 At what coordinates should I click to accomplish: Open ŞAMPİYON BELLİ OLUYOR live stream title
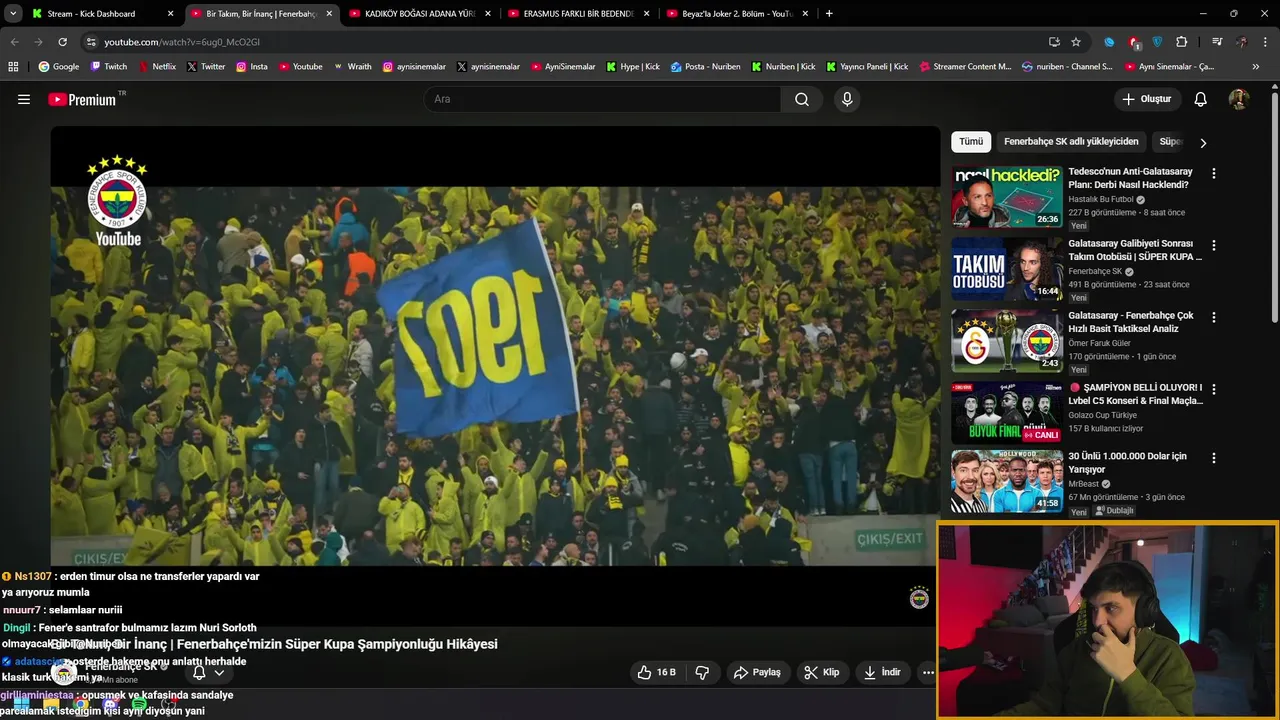pos(1135,394)
